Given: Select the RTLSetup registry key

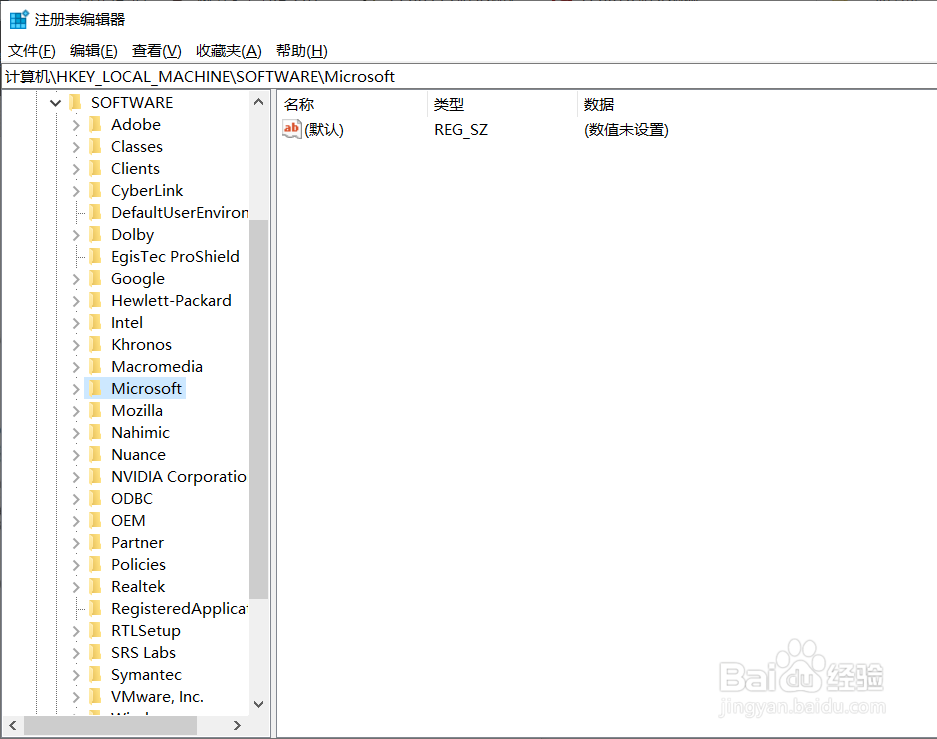Looking at the screenshot, I should pyautogui.click(x=146, y=630).
